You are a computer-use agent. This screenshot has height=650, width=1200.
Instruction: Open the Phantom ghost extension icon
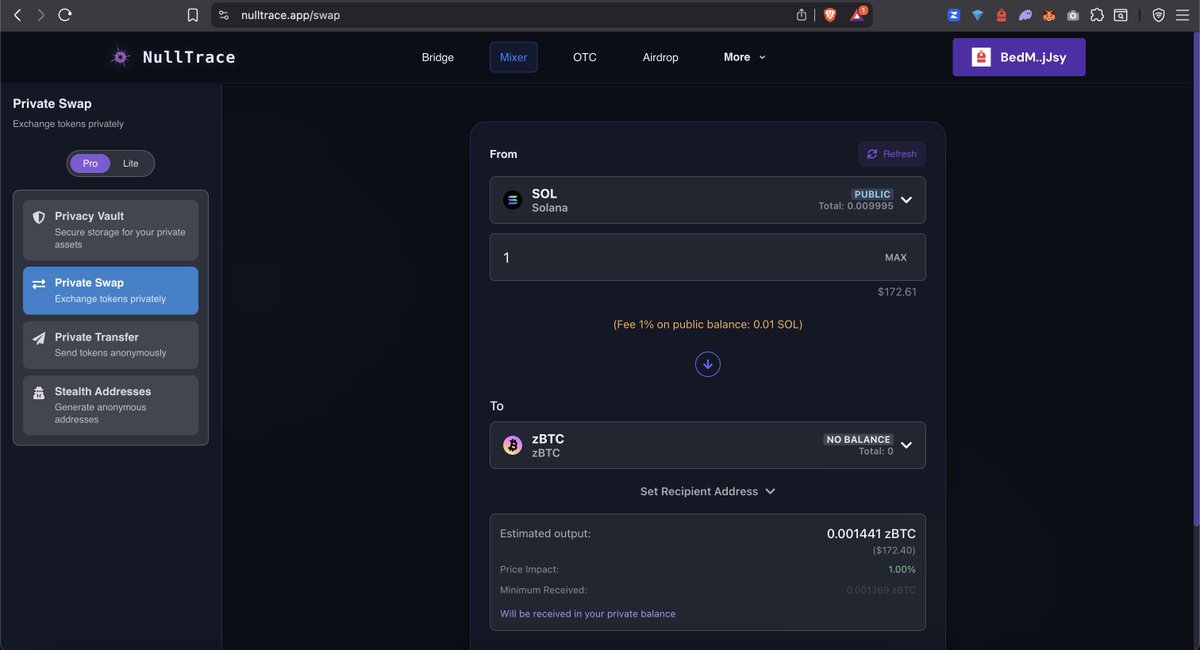pos(1025,15)
